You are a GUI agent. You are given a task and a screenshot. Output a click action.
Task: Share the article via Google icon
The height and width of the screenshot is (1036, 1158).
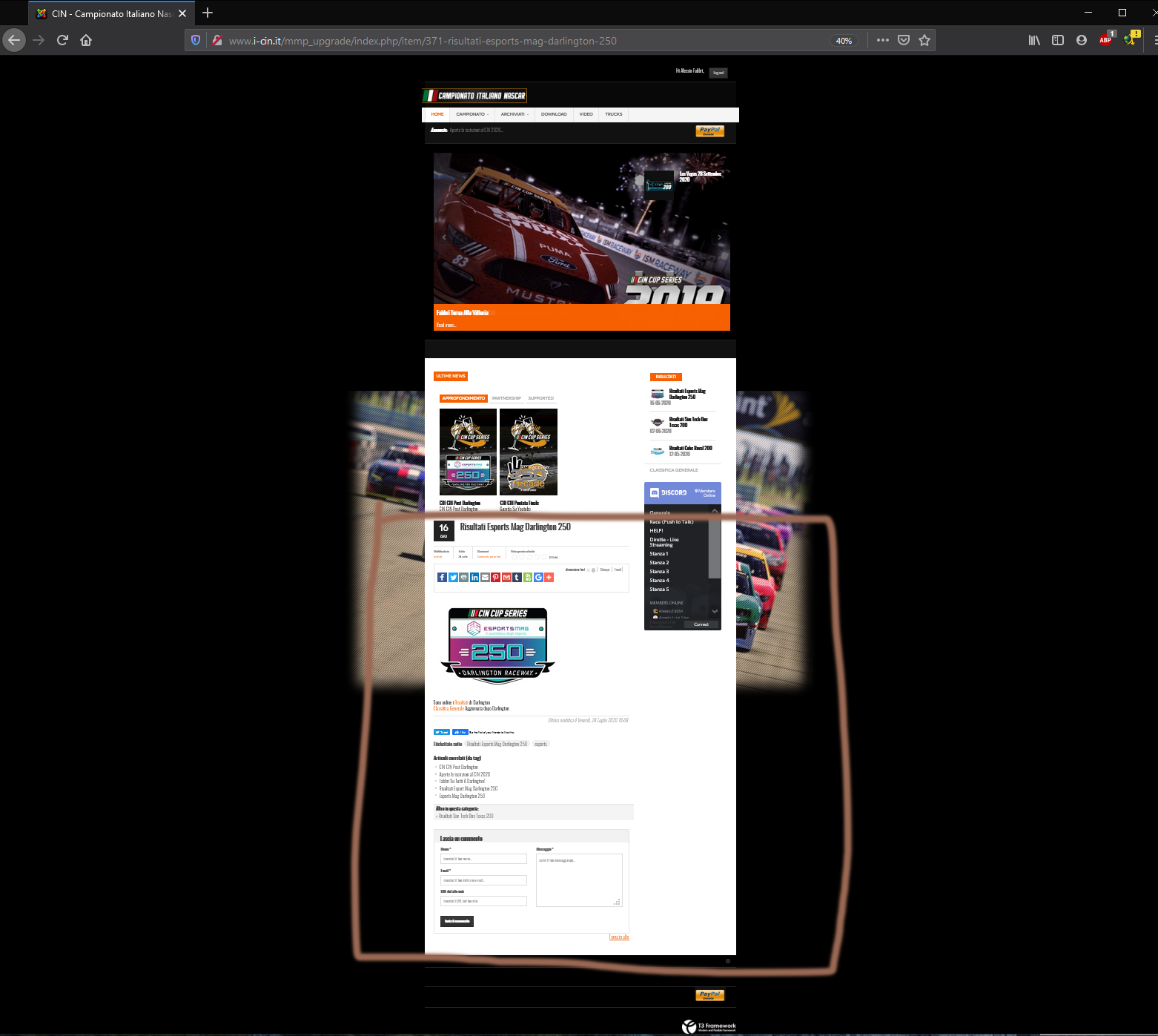[538, 578]
